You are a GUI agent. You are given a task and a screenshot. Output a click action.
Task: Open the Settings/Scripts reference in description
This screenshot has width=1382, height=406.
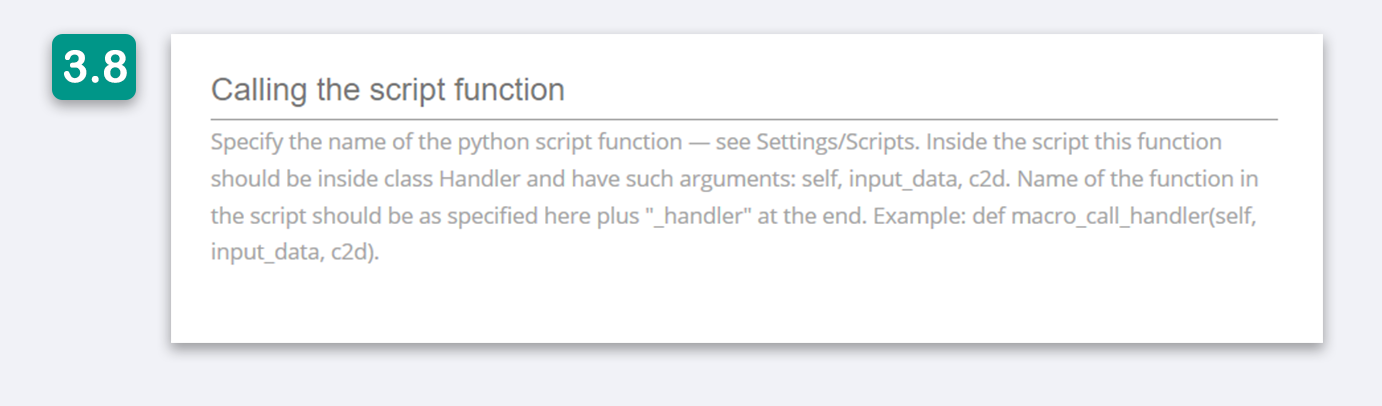point(835,142)
